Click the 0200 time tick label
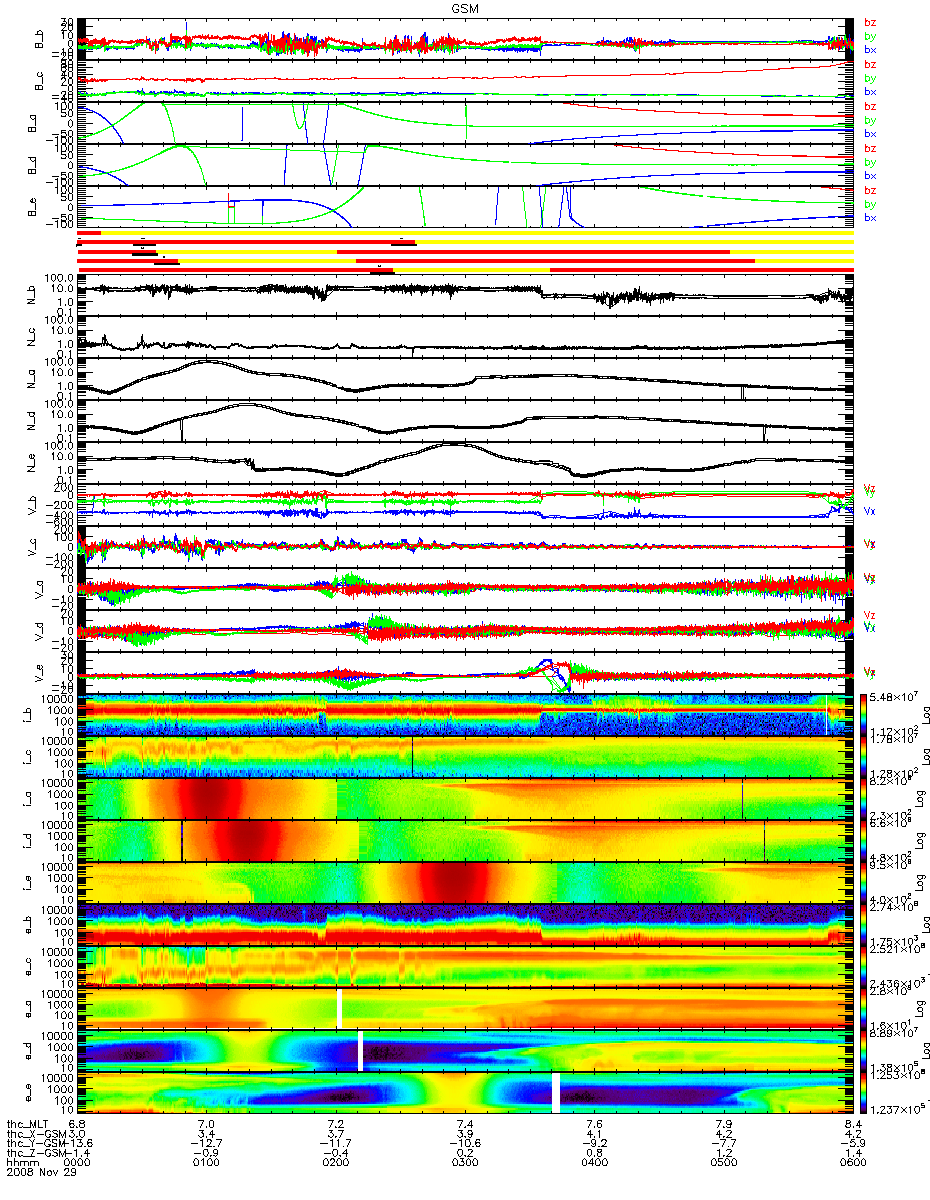 pyautogui.click(x=335, y=1163)
